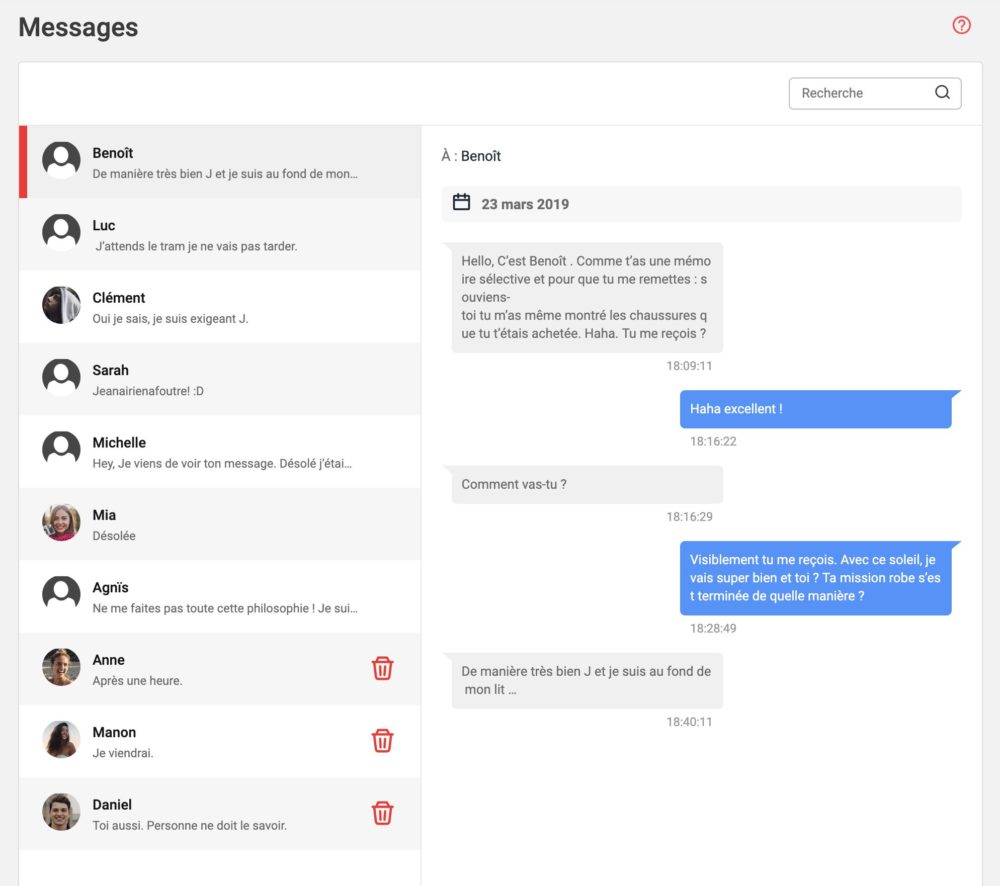1000x886 pixels.
Task: Type in the Recherche search field
Action: point(860,93)
